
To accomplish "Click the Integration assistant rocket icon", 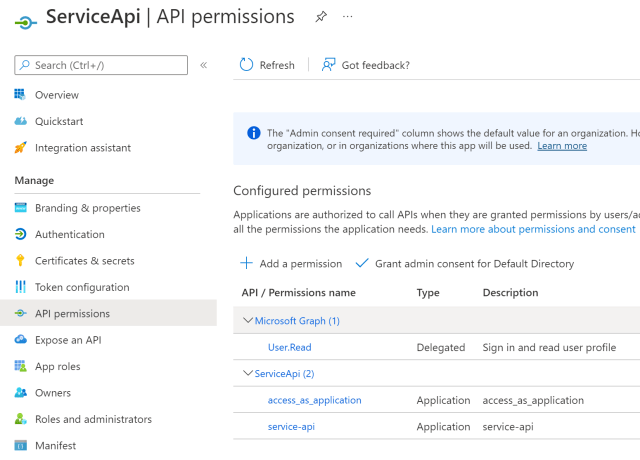I will coord(20,147).
